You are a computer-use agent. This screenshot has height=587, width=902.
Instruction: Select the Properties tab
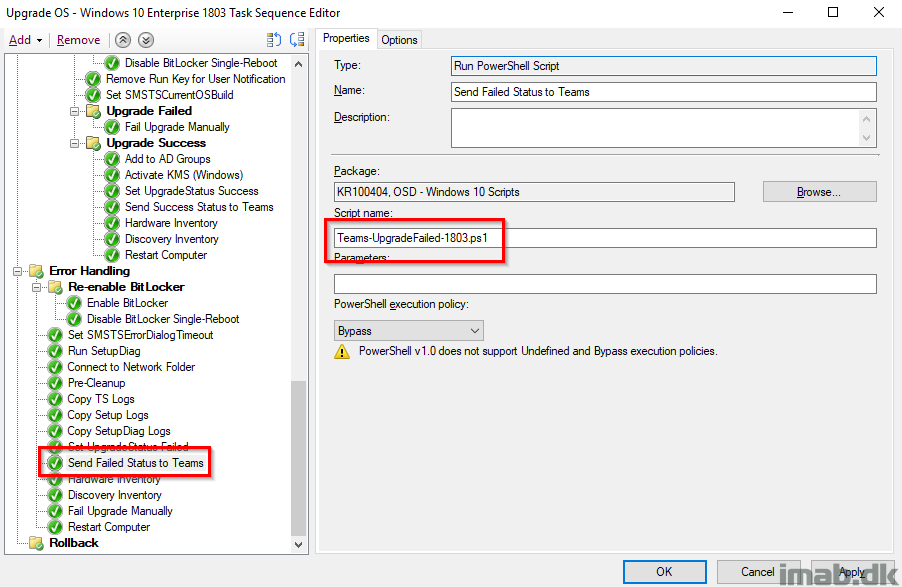pyautogui.click(x=346, y=38)
